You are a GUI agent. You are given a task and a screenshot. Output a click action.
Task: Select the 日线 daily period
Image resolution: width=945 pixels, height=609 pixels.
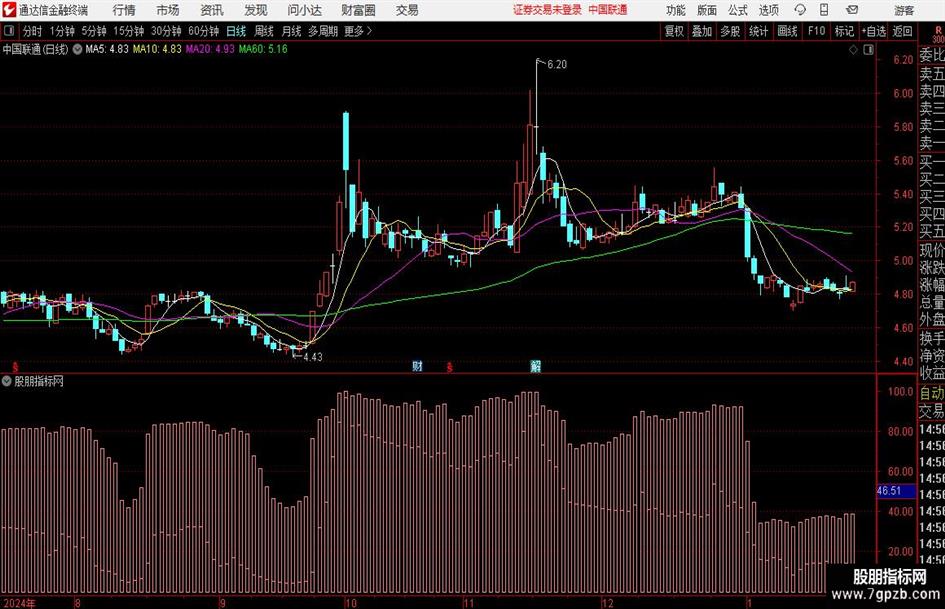tap(236, 31)
